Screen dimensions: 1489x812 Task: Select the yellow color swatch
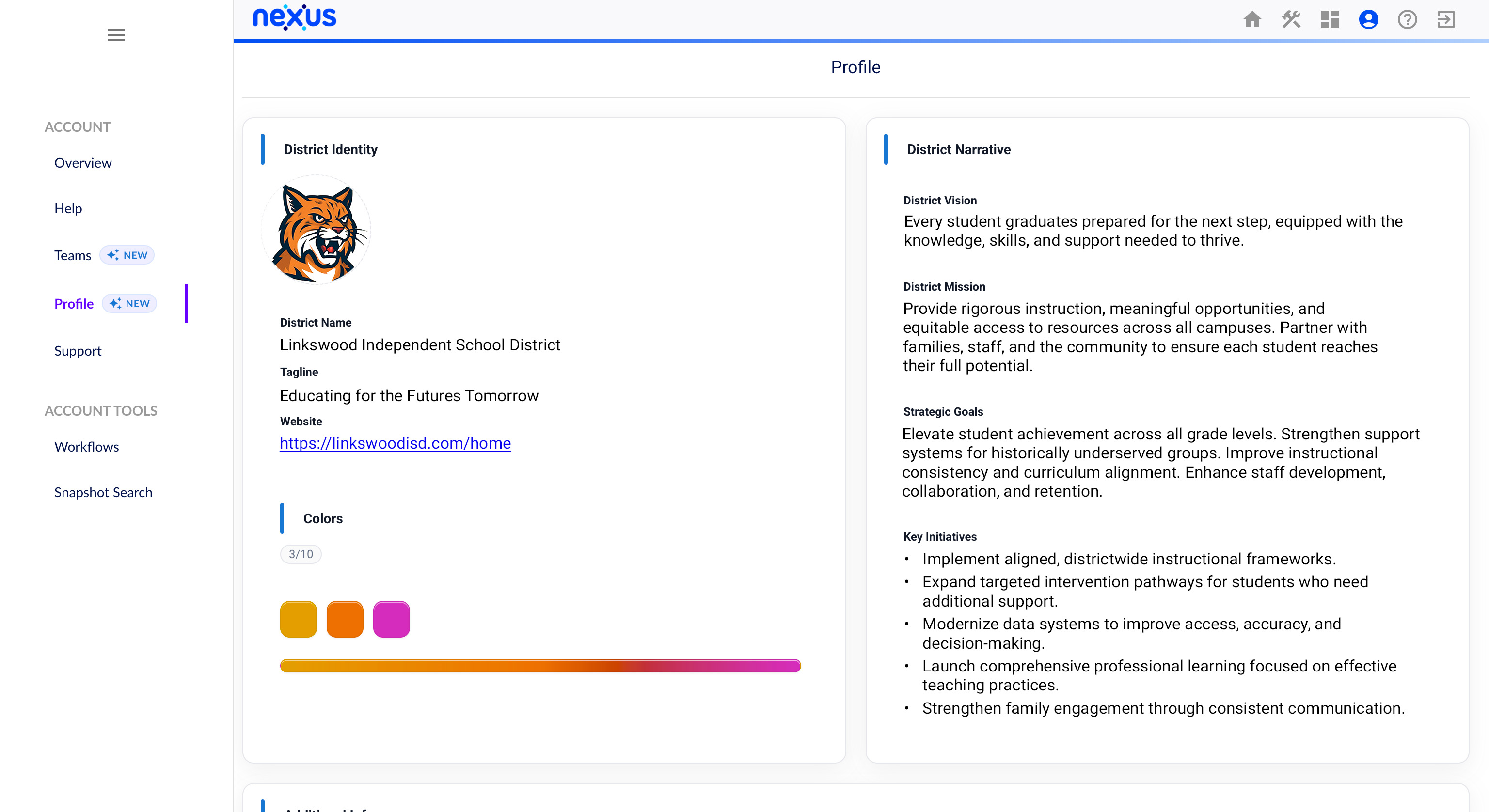(x=298, y=619)
